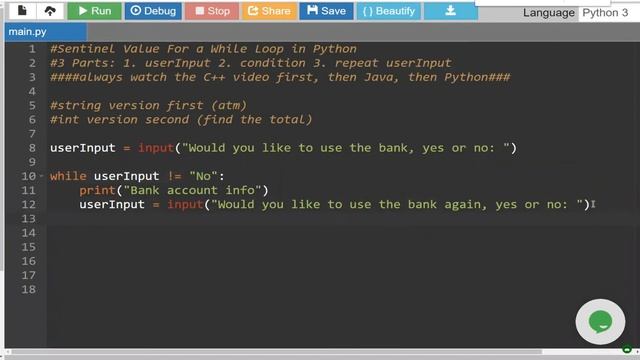The width and height of the screenshot is (640, 360).
Task: Click the "while" keyword on line 10
Action: pyautogui.click(x=68, y=176)
